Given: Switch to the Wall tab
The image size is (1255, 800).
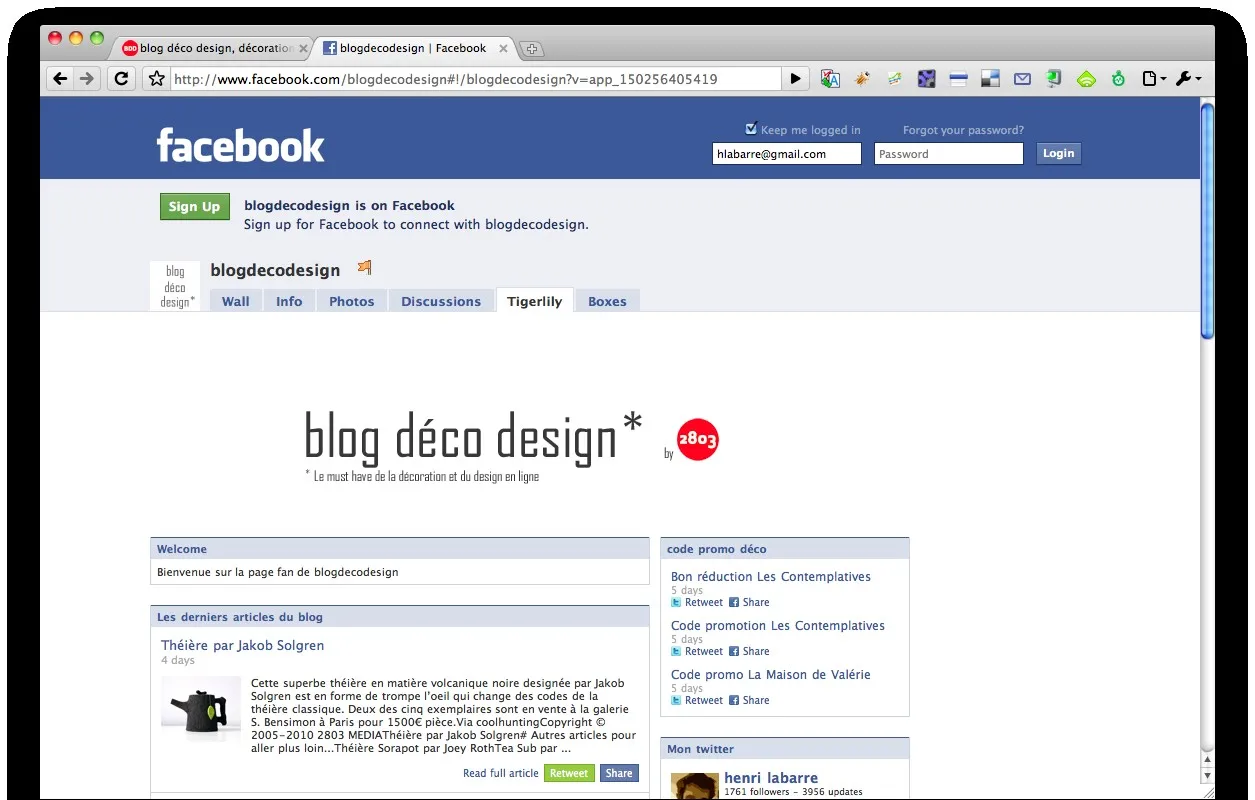Looking at the screenshot, I should click(x=236, y=301).
